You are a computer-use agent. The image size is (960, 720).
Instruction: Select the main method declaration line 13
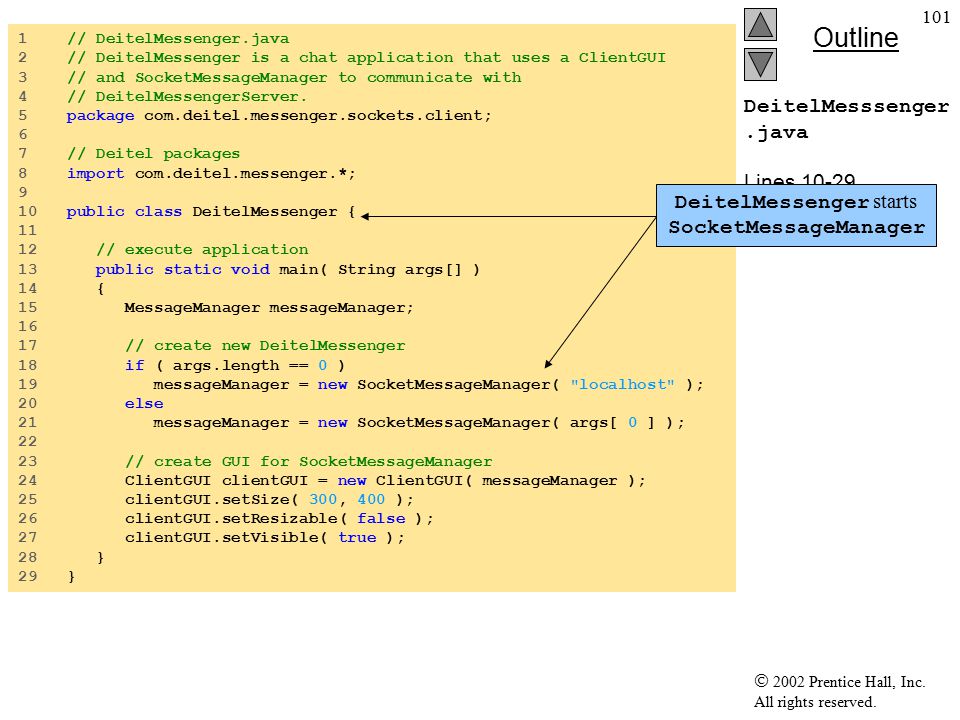[x=288, y=269]
